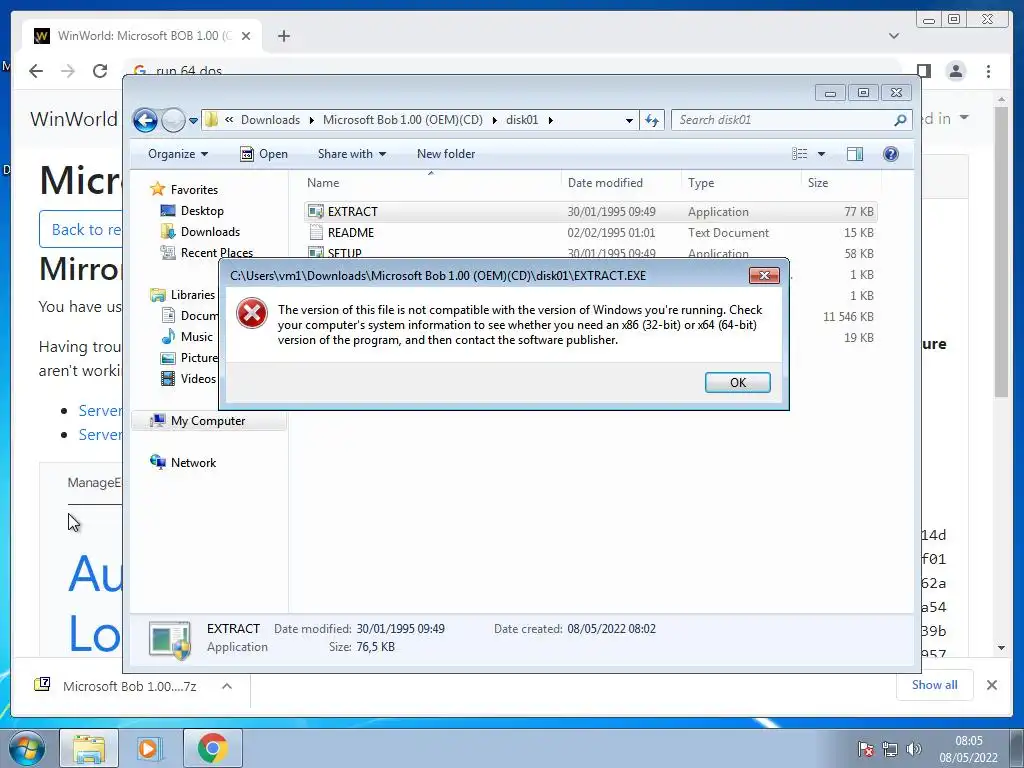1024x768 pixels.
Task: Refresh the disk01 folder view
Action: pyautogui.click(x=652, y=120)
